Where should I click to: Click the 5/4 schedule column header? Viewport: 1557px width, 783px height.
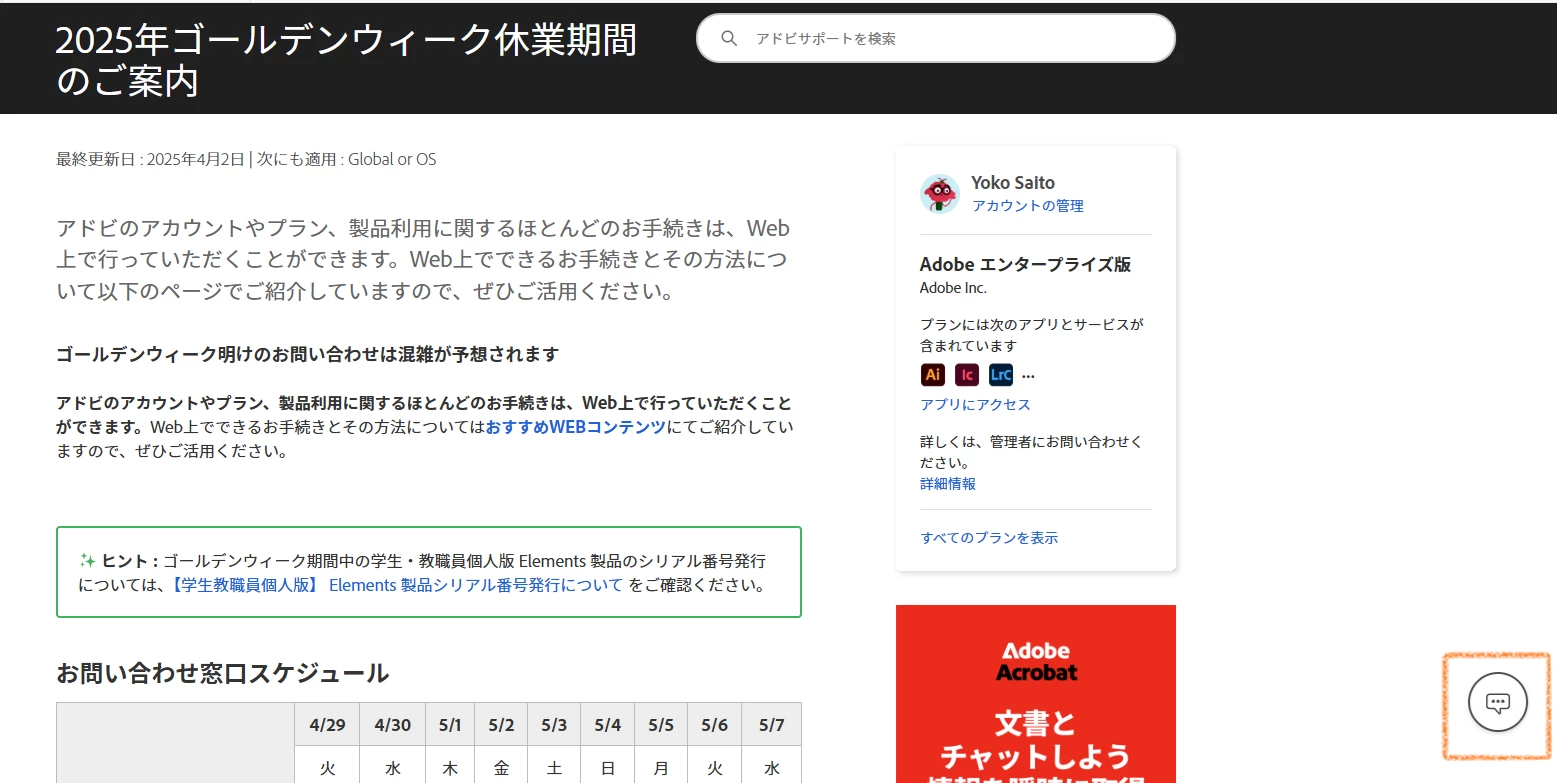coord(607,724)
